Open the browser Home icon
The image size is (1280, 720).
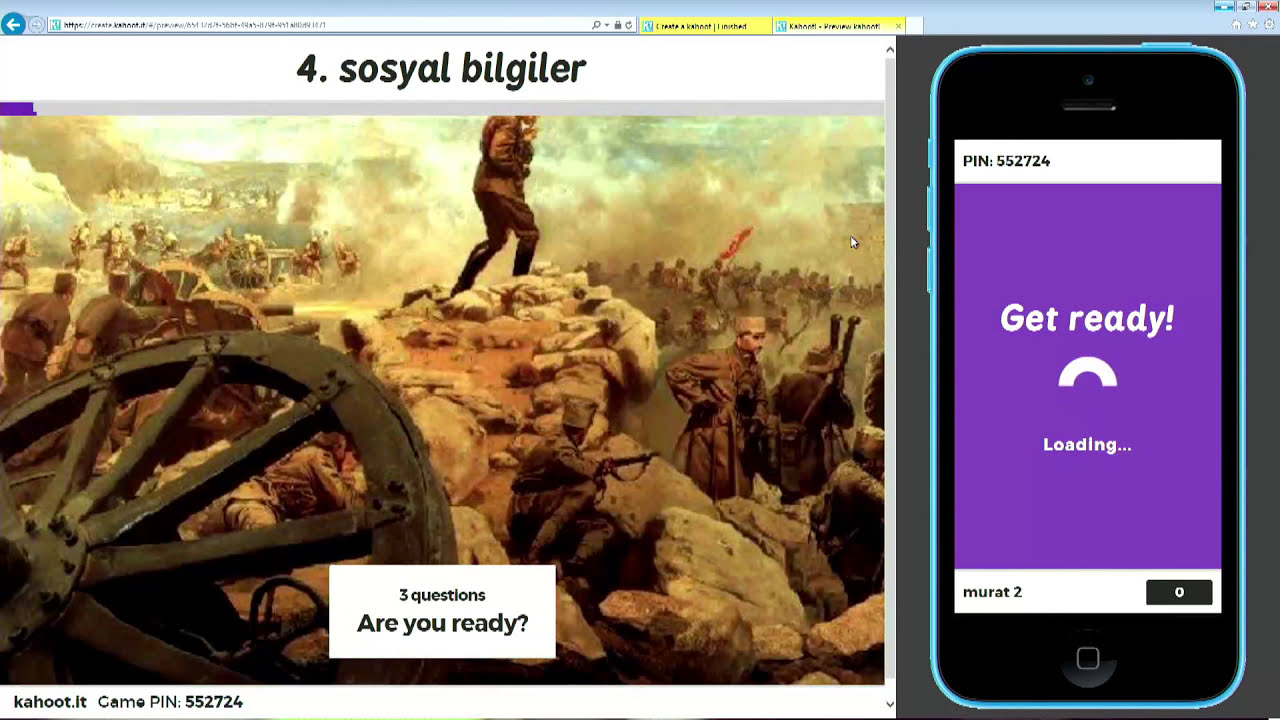pos(1237,24)
